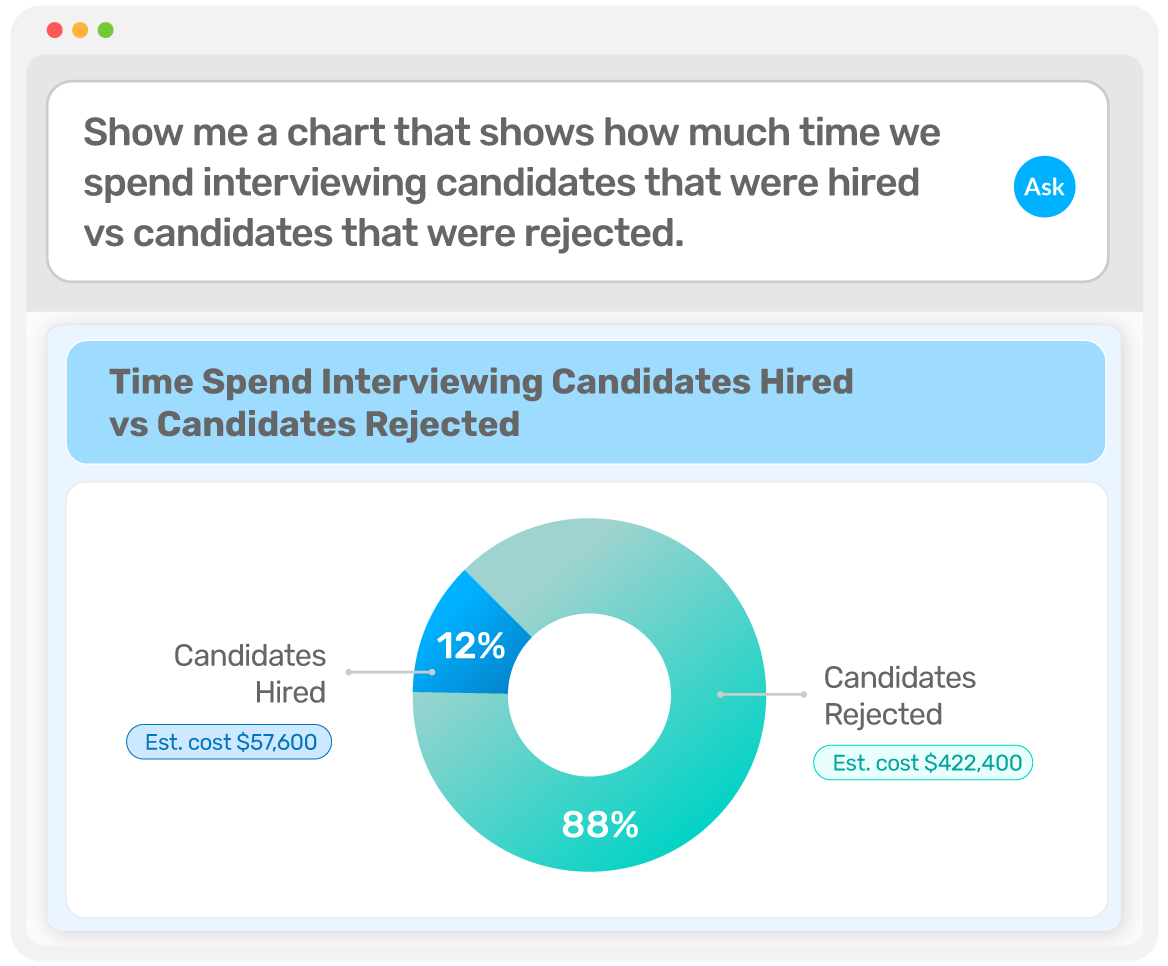This screenshot has height=966, width=1168.
Task: Click the Candidates Hired legend label
Action: (x=250, y=674)
